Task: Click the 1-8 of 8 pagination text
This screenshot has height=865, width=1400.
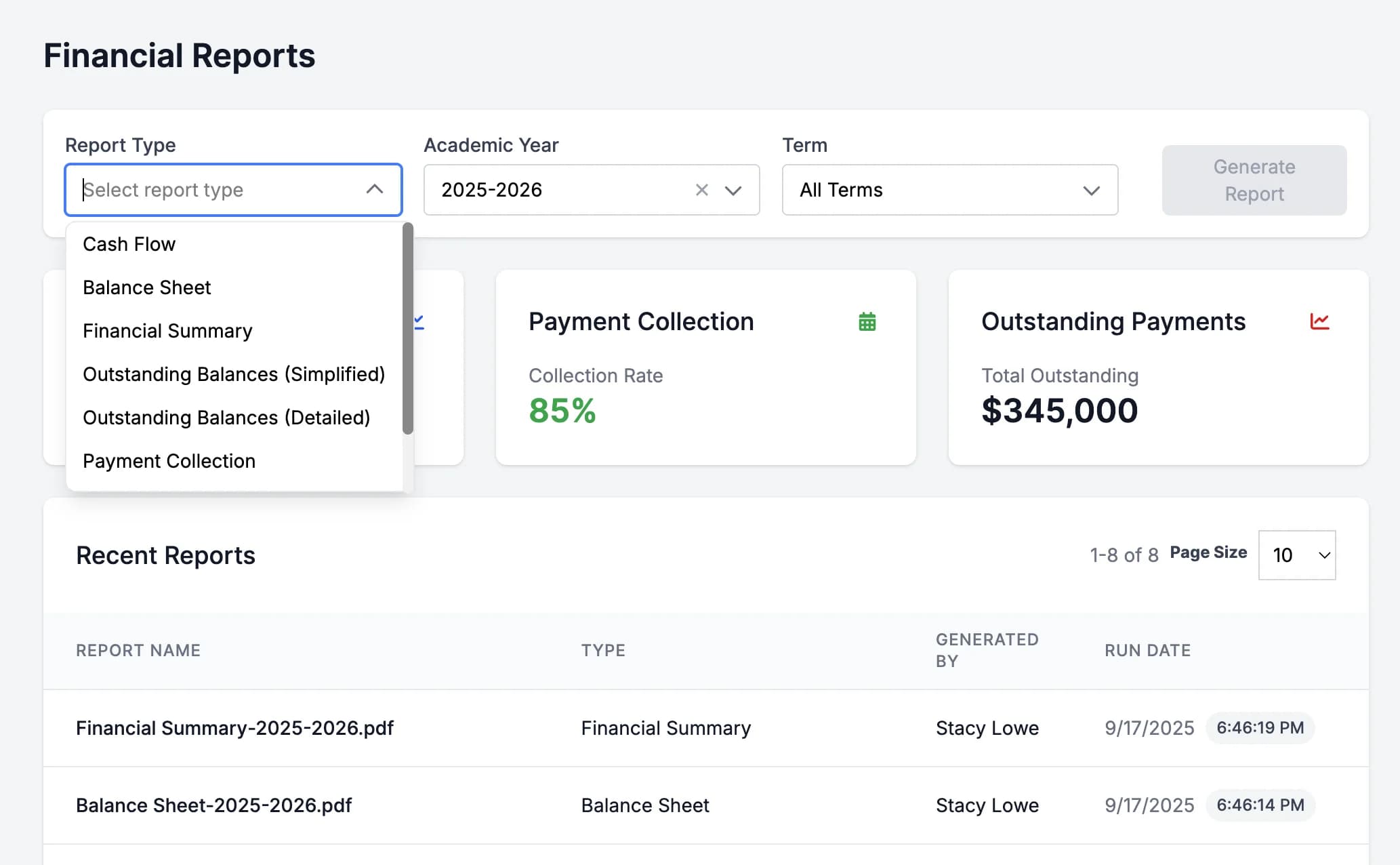Action: [1124, 555]
